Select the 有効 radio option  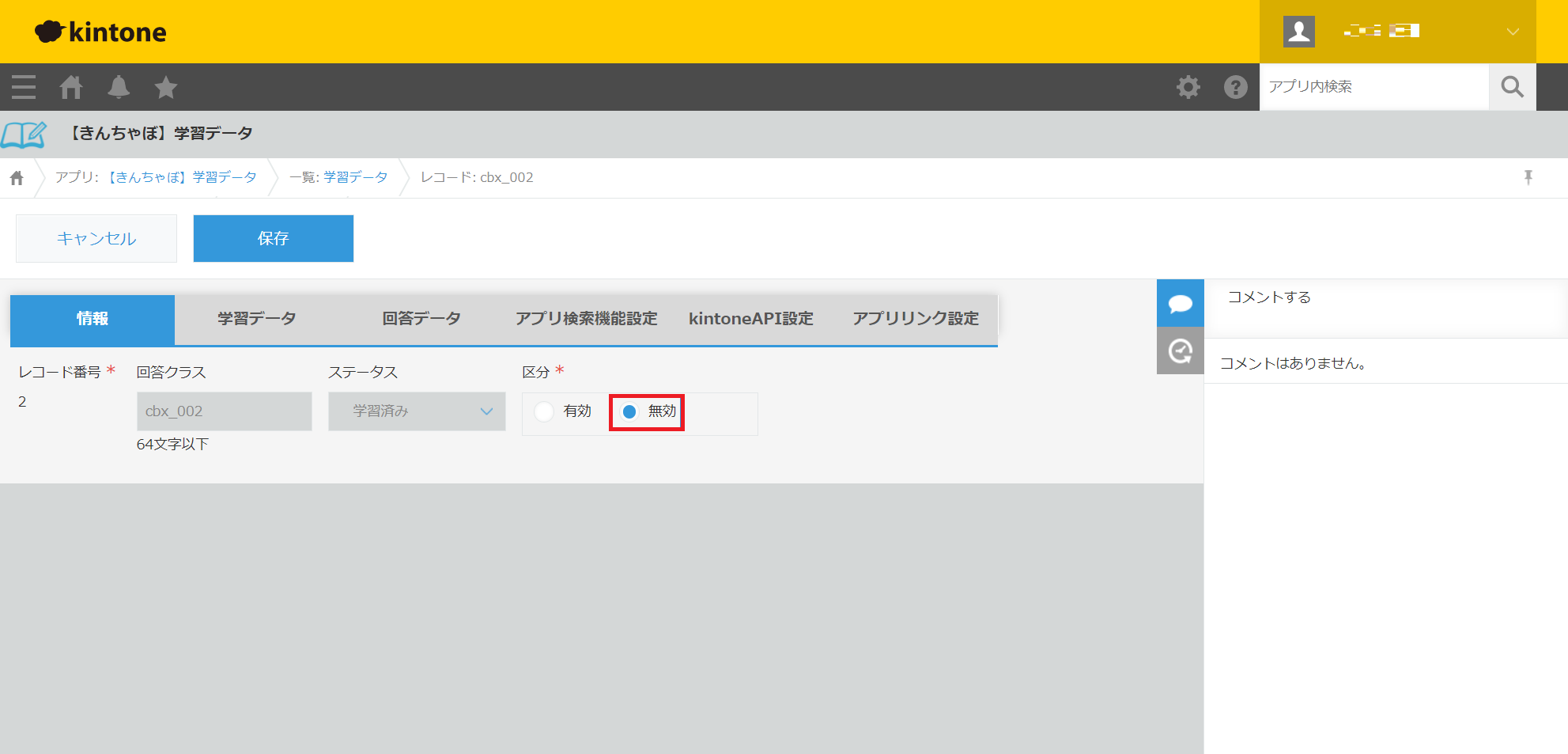click(x=544, y=411)
